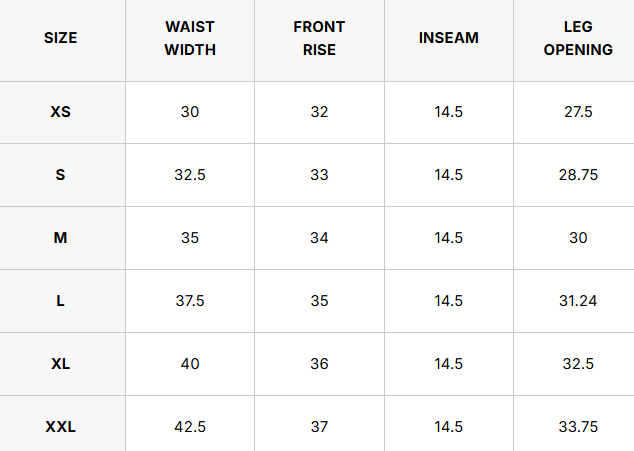Screen dimensions: 634x451
Task: Click the LEG OPENING header
Action: pyautogui.click(x=578, y=39)
